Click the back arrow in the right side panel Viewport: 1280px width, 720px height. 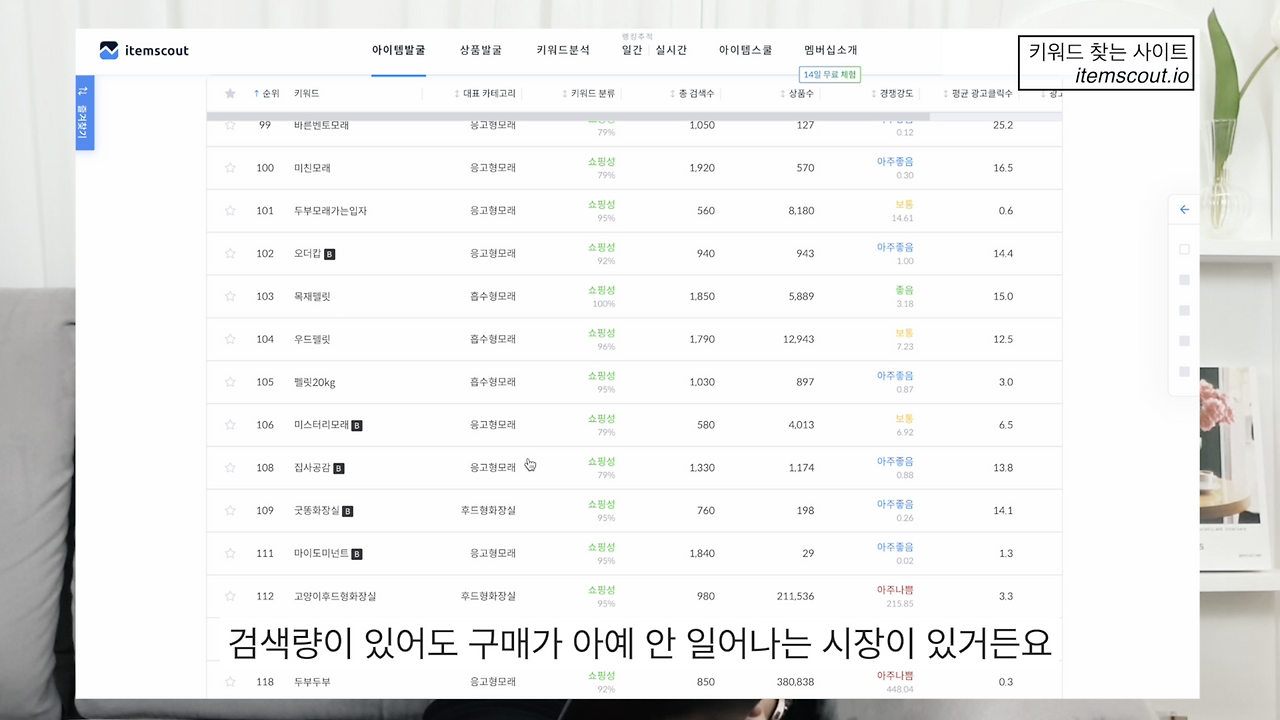pos(1184,209)
